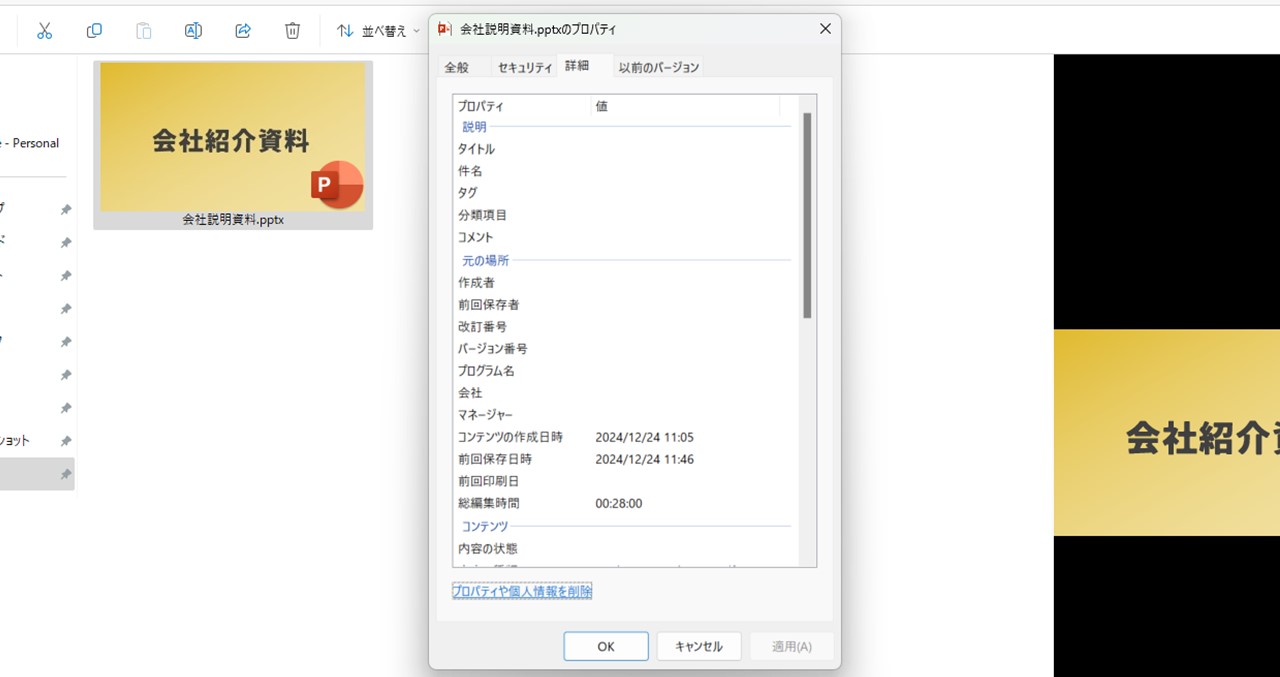1280x677 pixels.
Task: Open the 並べ替え sort dropdown
Action: coord(378,31)
